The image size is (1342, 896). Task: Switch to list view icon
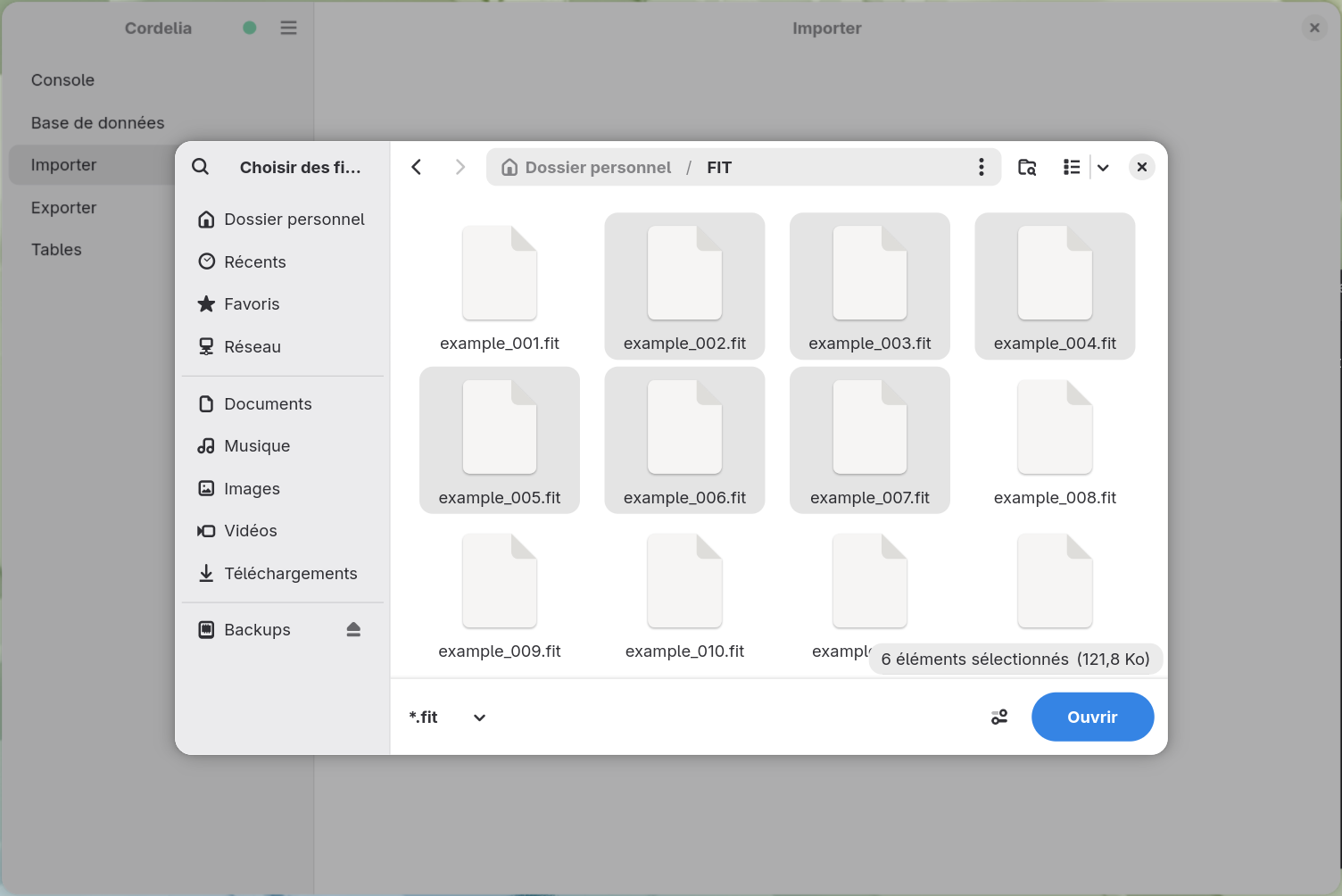pyautogui.click(x=1072, y=167)
